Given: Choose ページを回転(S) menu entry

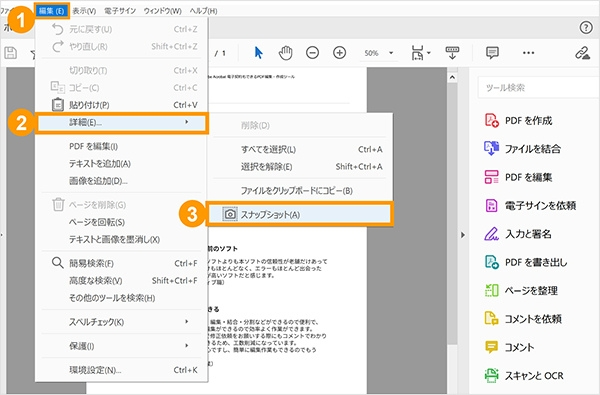Looking at the screenshot, I should coord(122,222).
